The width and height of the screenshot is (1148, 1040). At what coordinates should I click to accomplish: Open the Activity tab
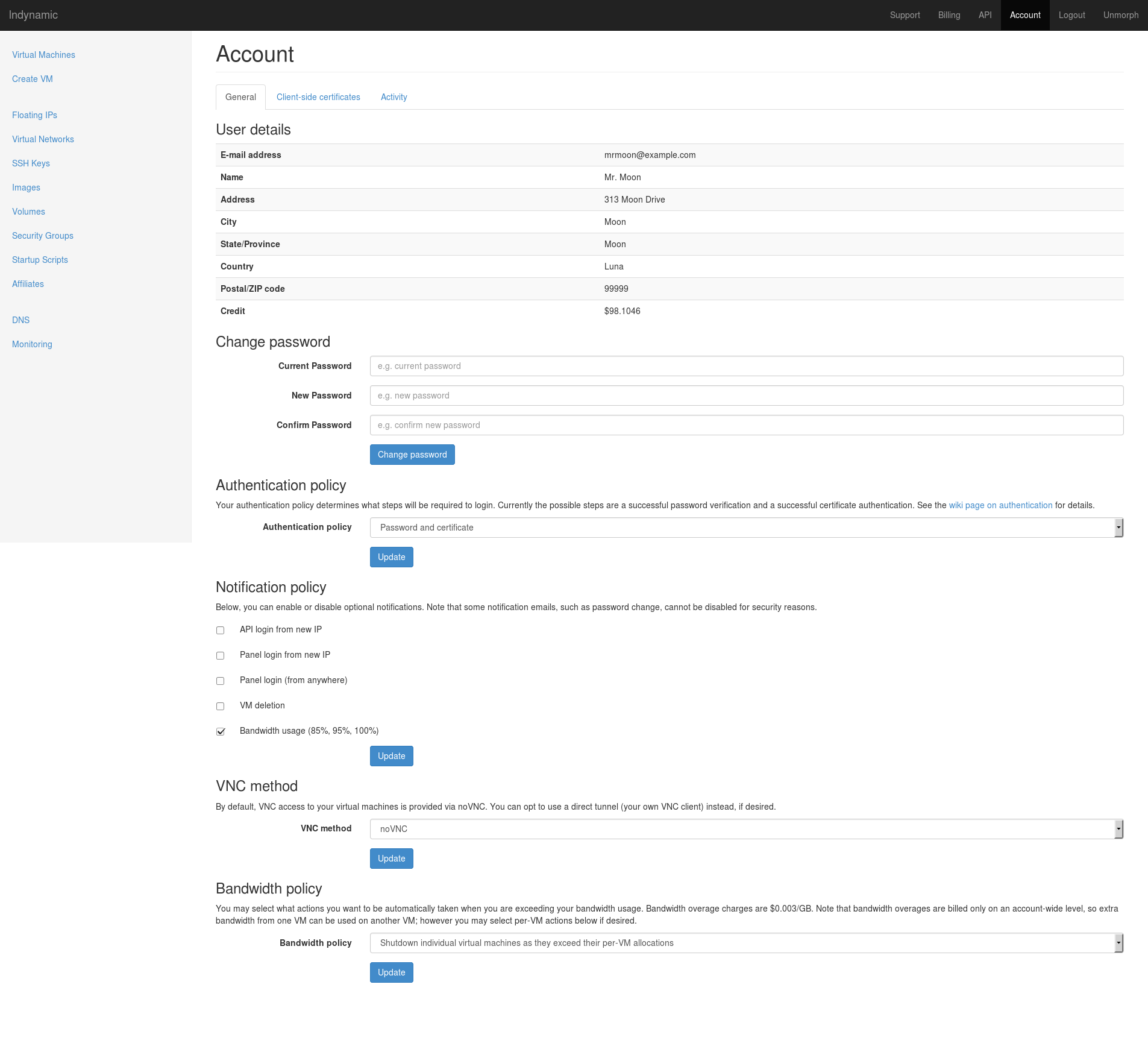click(394, 97)
